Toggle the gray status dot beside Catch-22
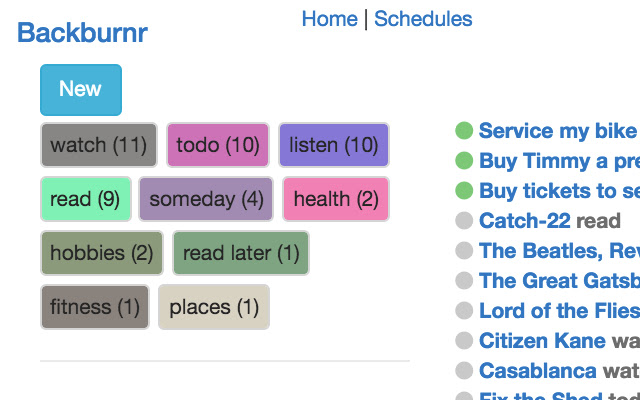Viewport: 640px width, 400px height. [x=464, y=220]
